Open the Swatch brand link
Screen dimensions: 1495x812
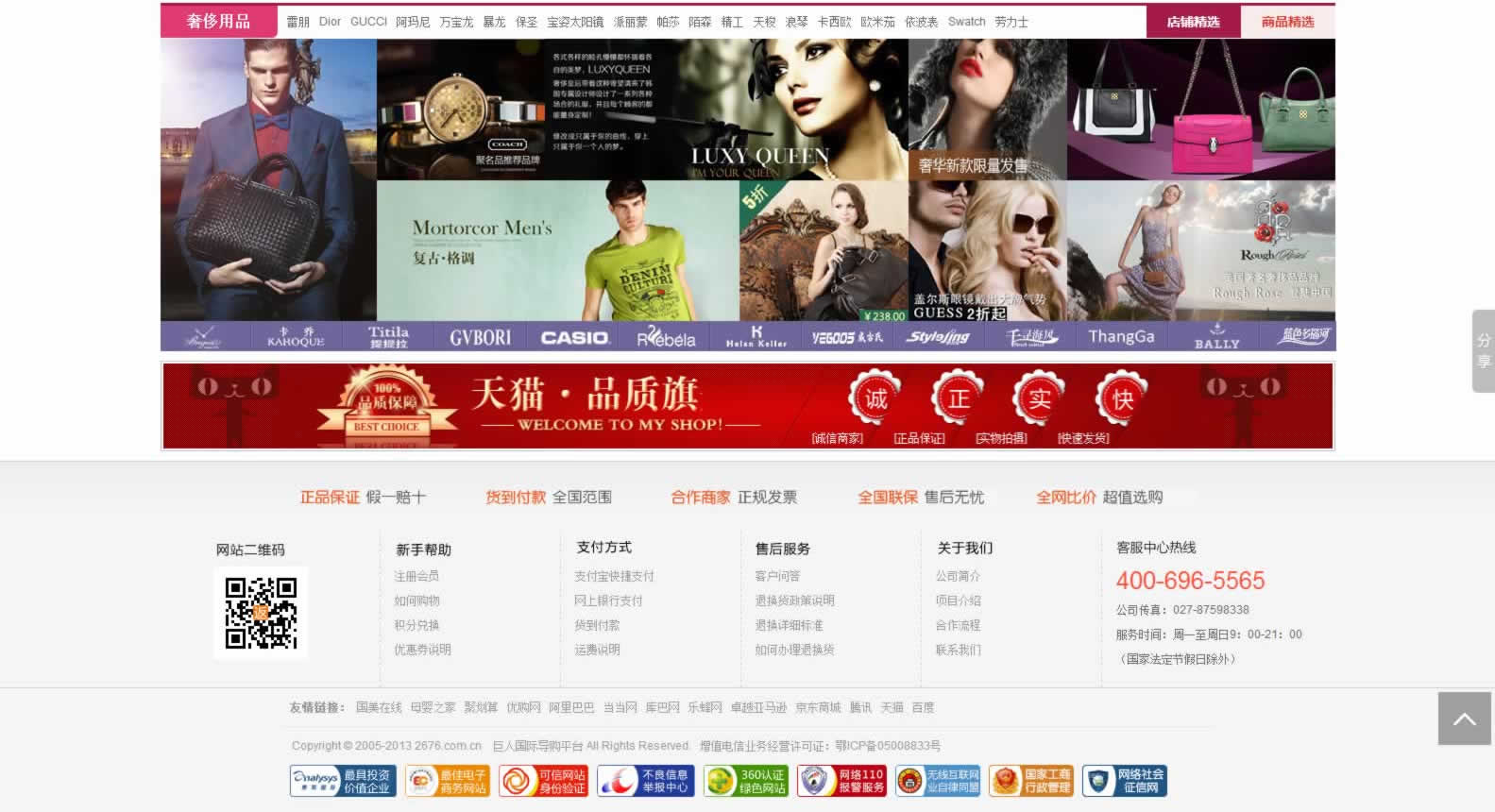[966, 22]
